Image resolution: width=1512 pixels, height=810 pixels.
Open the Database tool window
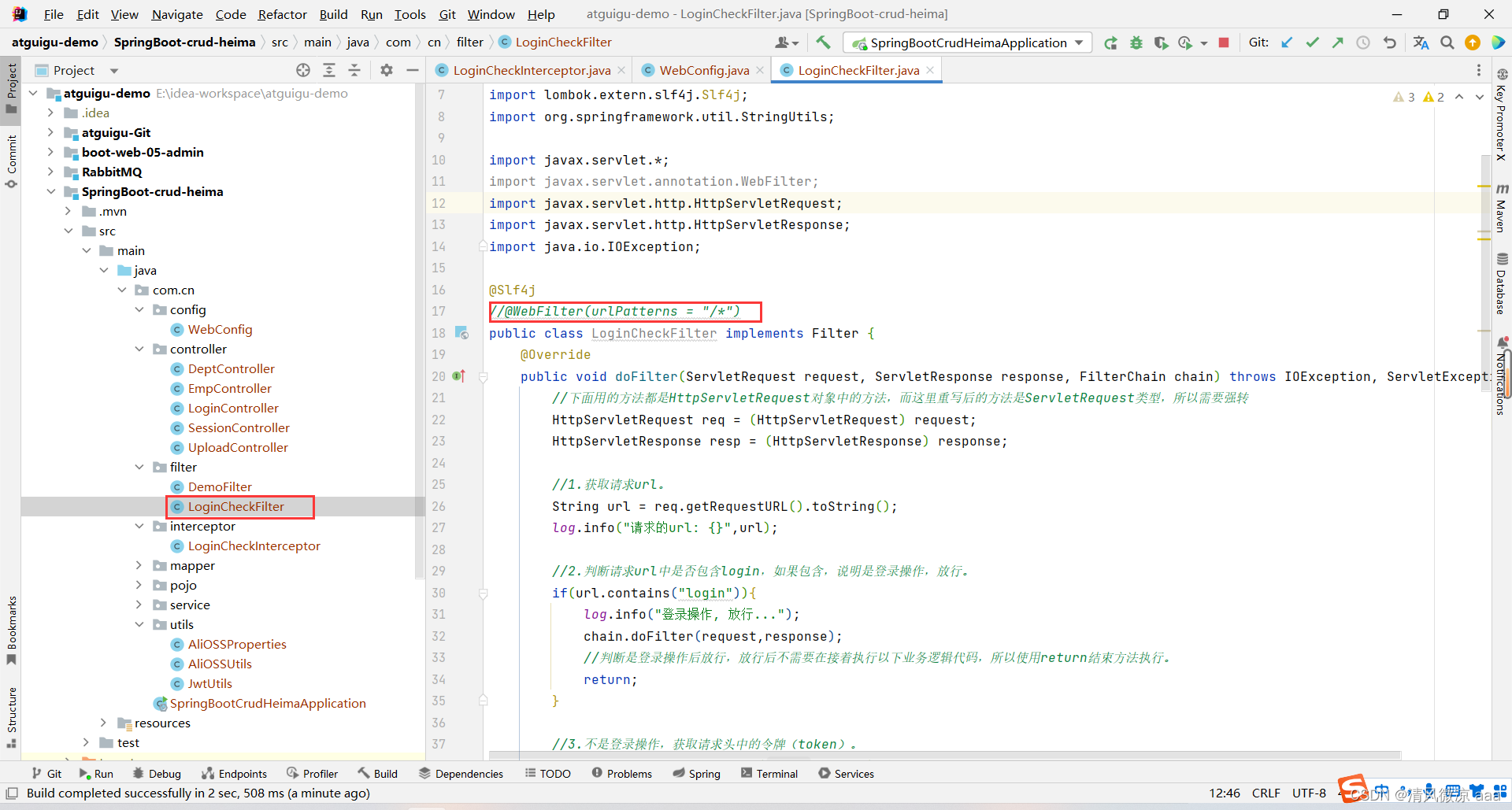point(1502,283)
